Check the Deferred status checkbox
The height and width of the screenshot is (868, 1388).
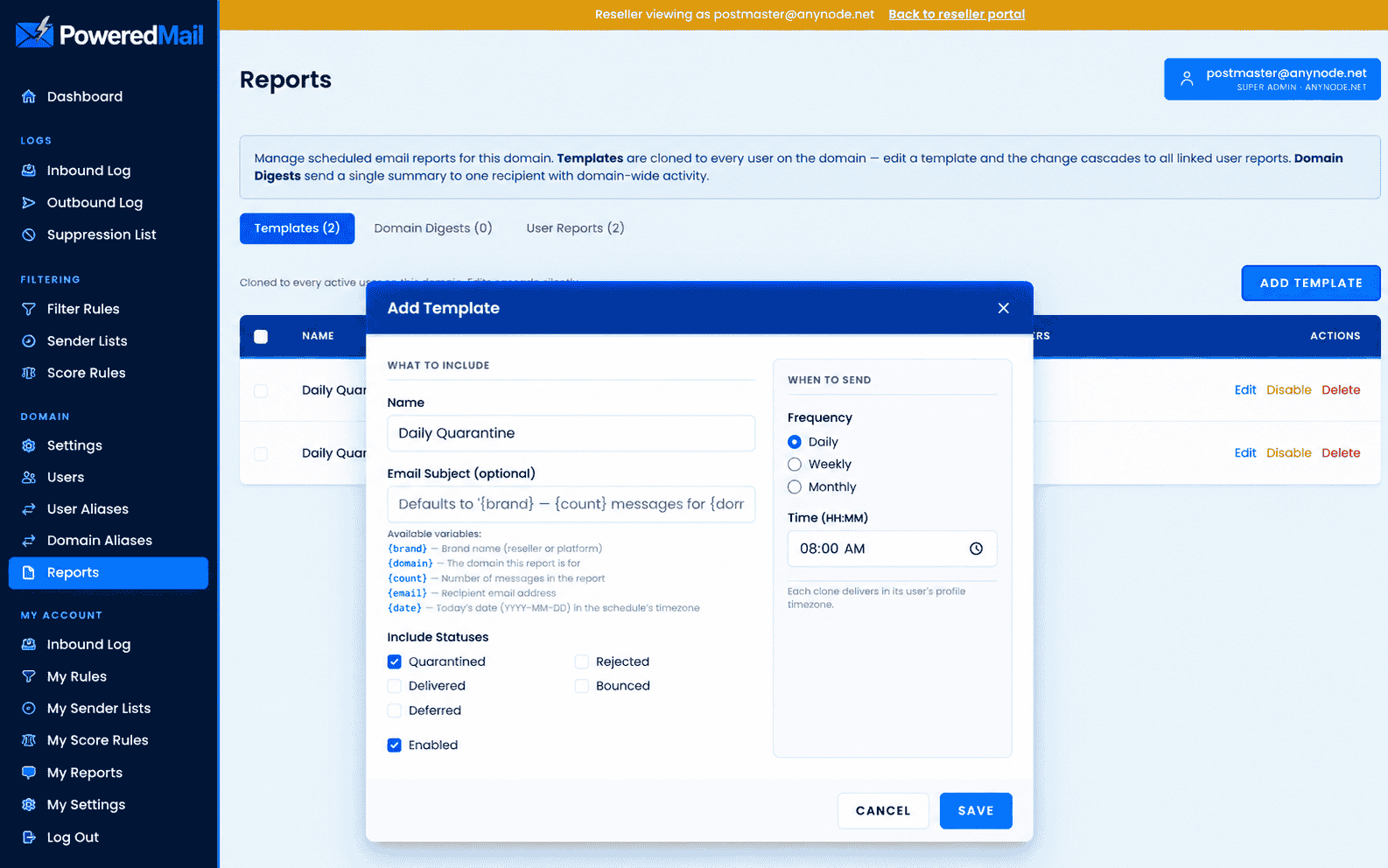pyautogui.click(x=395, y=710)
